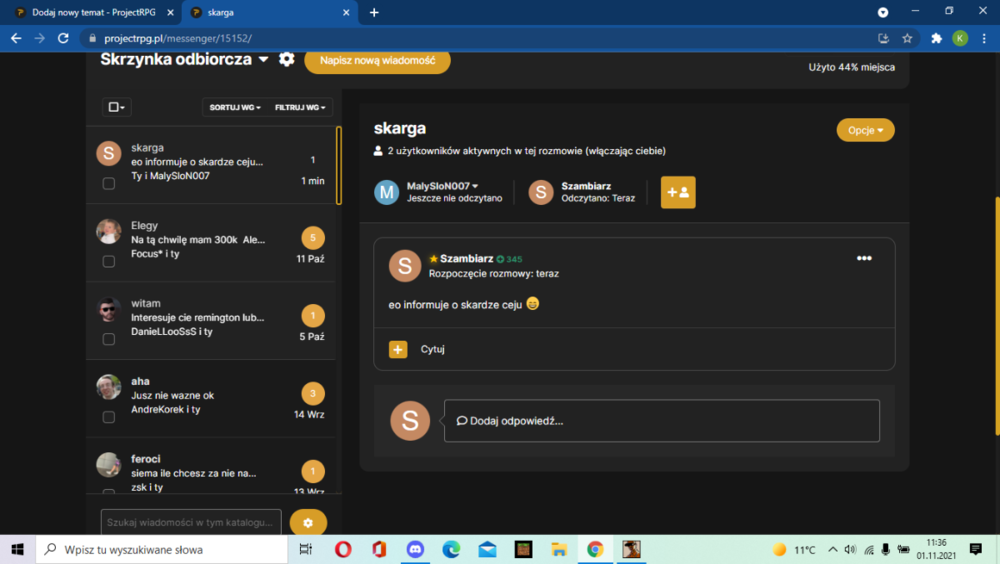The height and width of the screenshot is (564, 1000).
Task: Switch to Dodaj nowy temat tab
Action: pos(94,12)
